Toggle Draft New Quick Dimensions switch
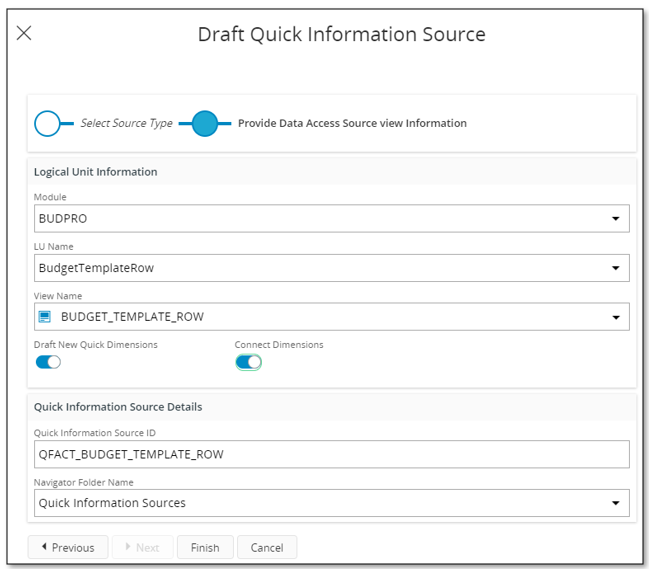The height and width of the screenshot is (569, 649). [48, 362]
